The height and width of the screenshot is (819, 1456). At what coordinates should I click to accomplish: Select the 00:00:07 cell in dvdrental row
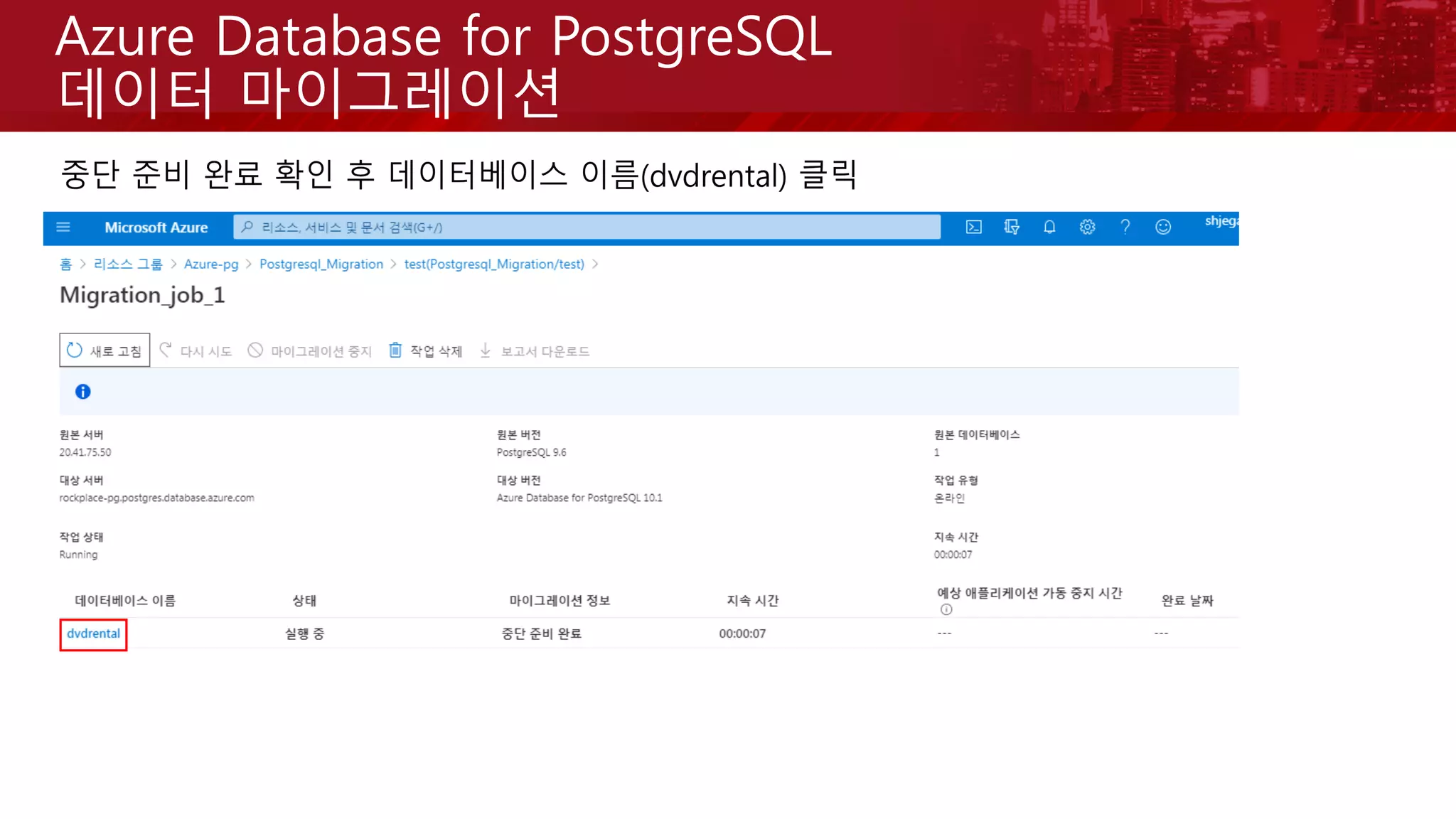click(x=742, y=633)
